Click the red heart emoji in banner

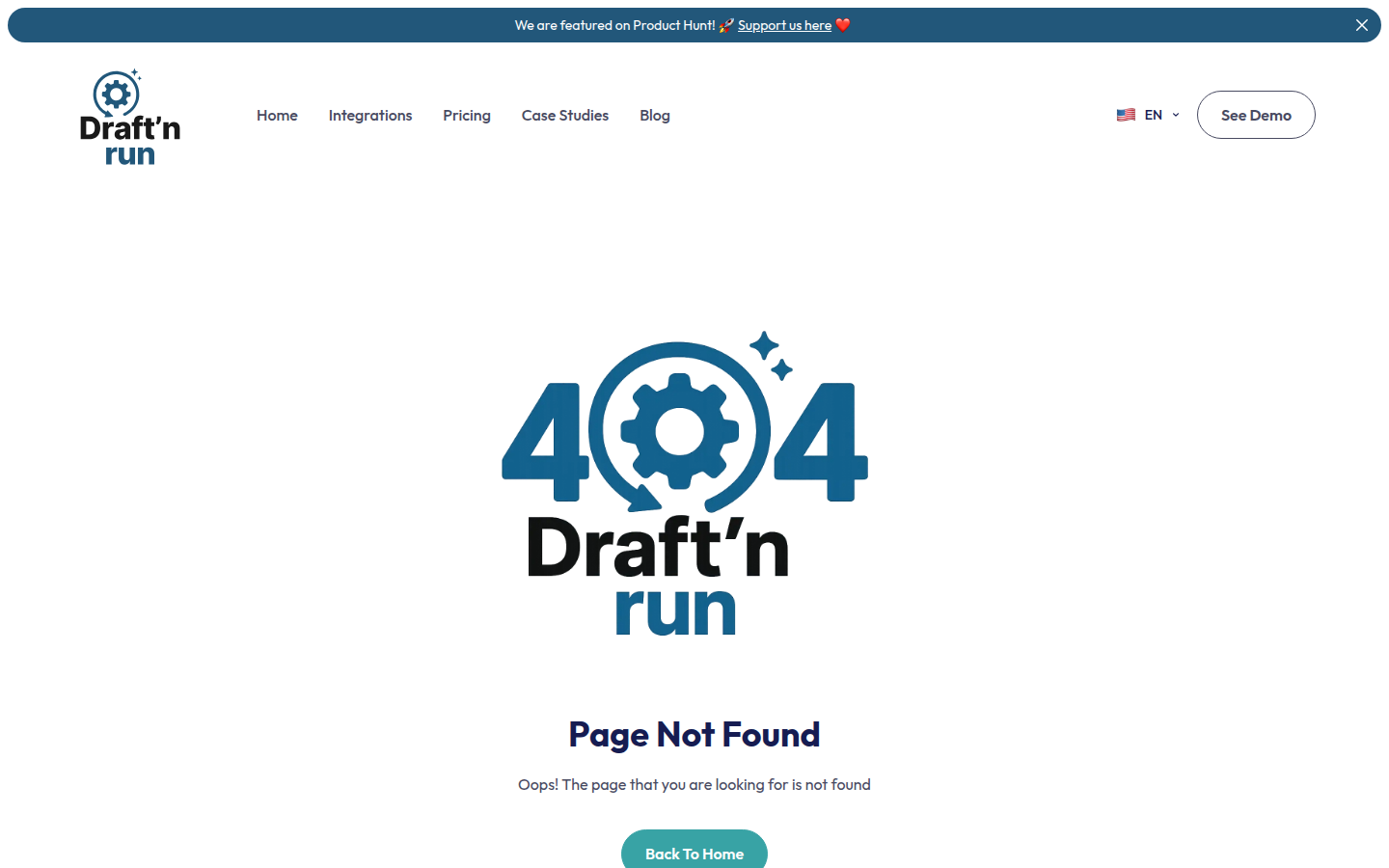pyautogui.click(x=843, y=26)
